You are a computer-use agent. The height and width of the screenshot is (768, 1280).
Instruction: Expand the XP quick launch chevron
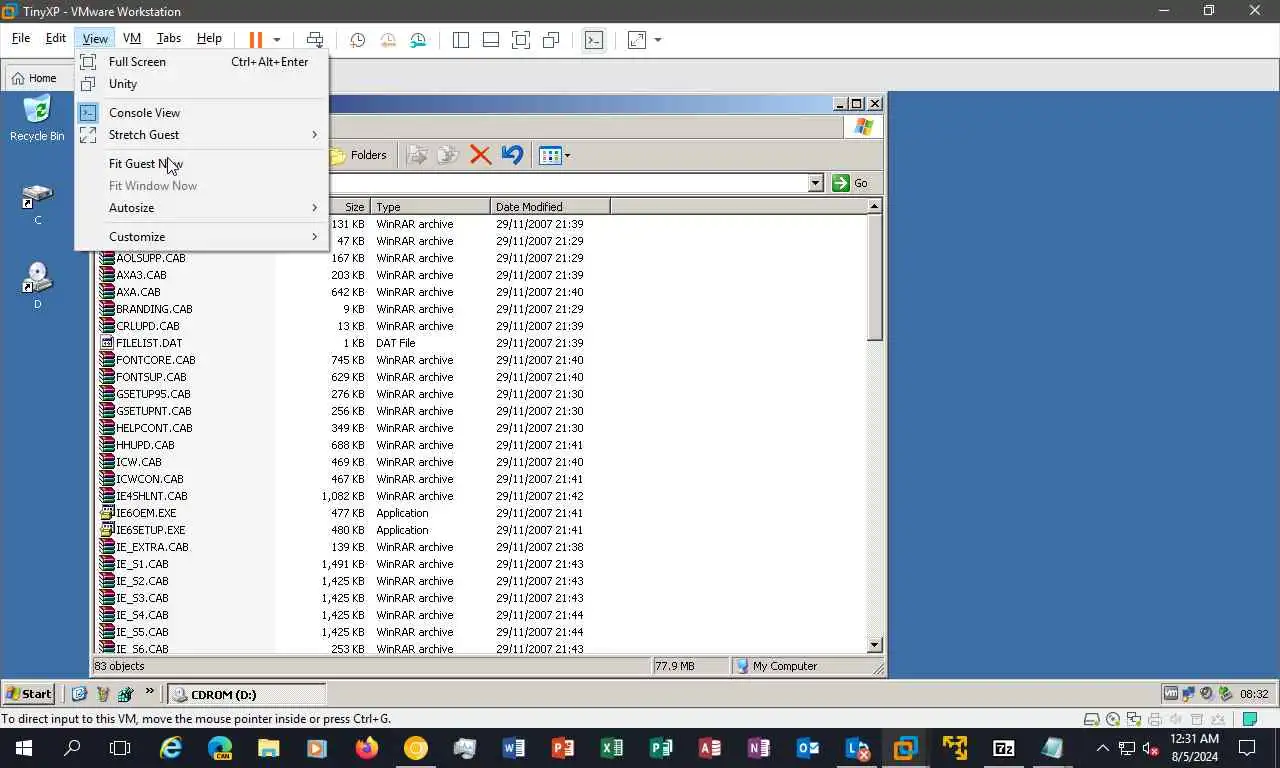click(150, 692)
